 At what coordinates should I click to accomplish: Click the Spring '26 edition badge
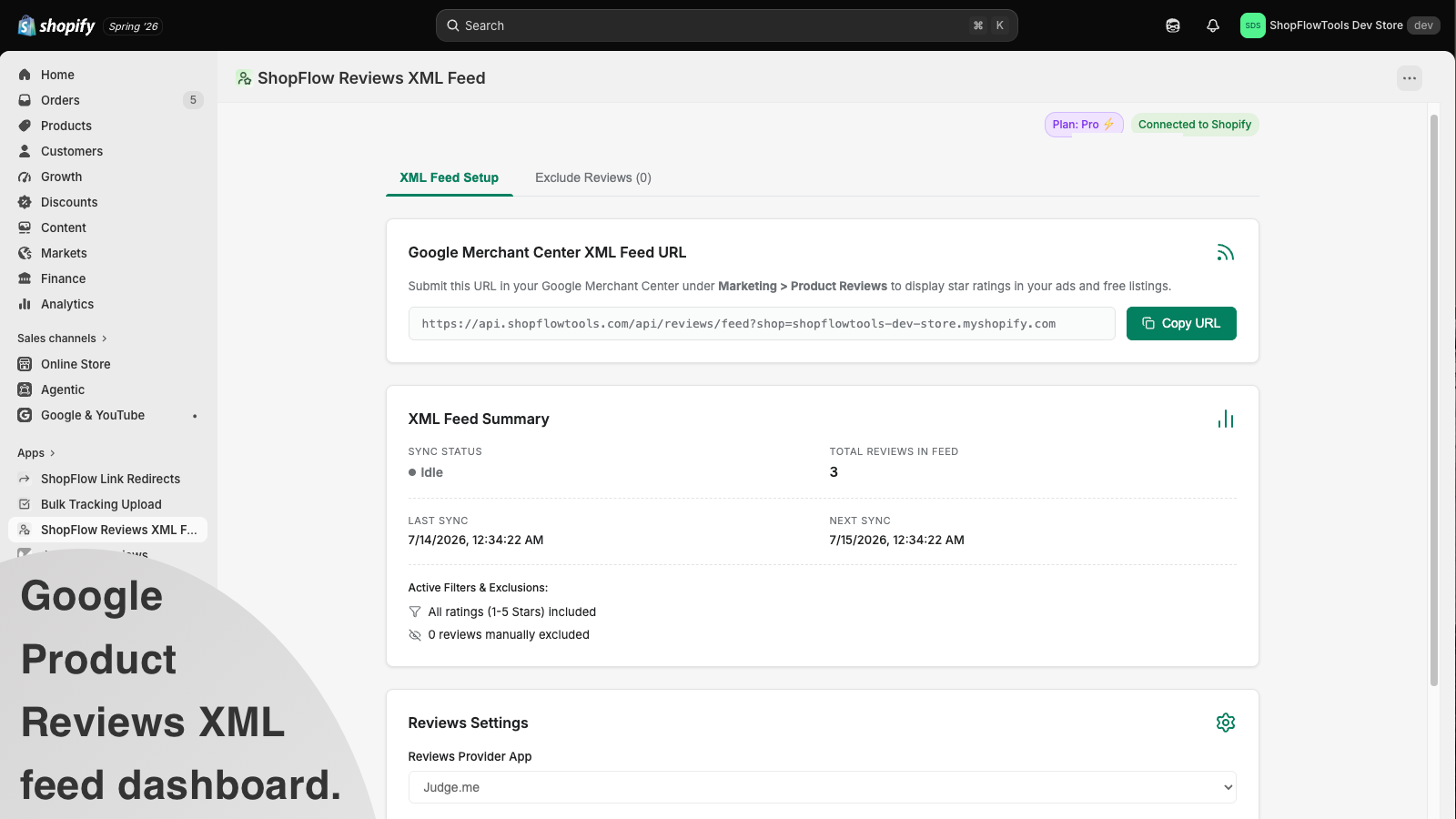click(x=134, y=26)
